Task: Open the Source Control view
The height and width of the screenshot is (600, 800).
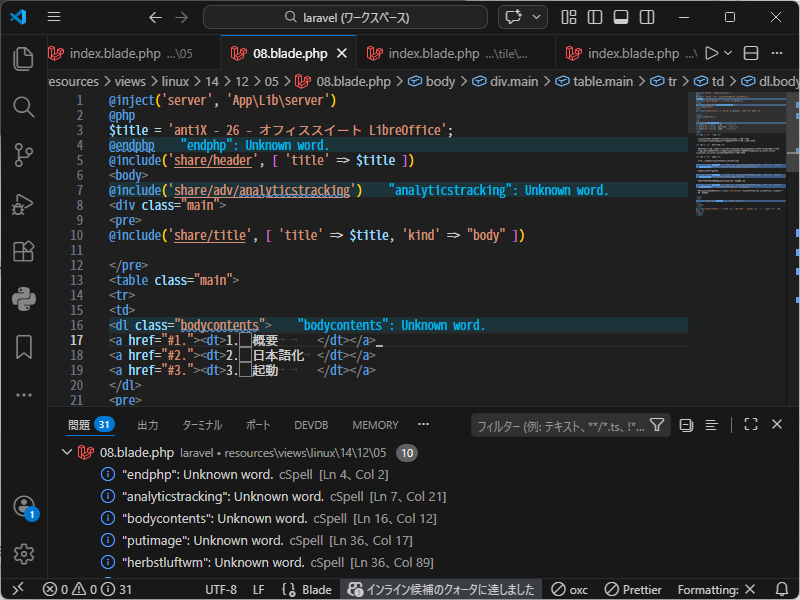Action: (x=23, y=155)
